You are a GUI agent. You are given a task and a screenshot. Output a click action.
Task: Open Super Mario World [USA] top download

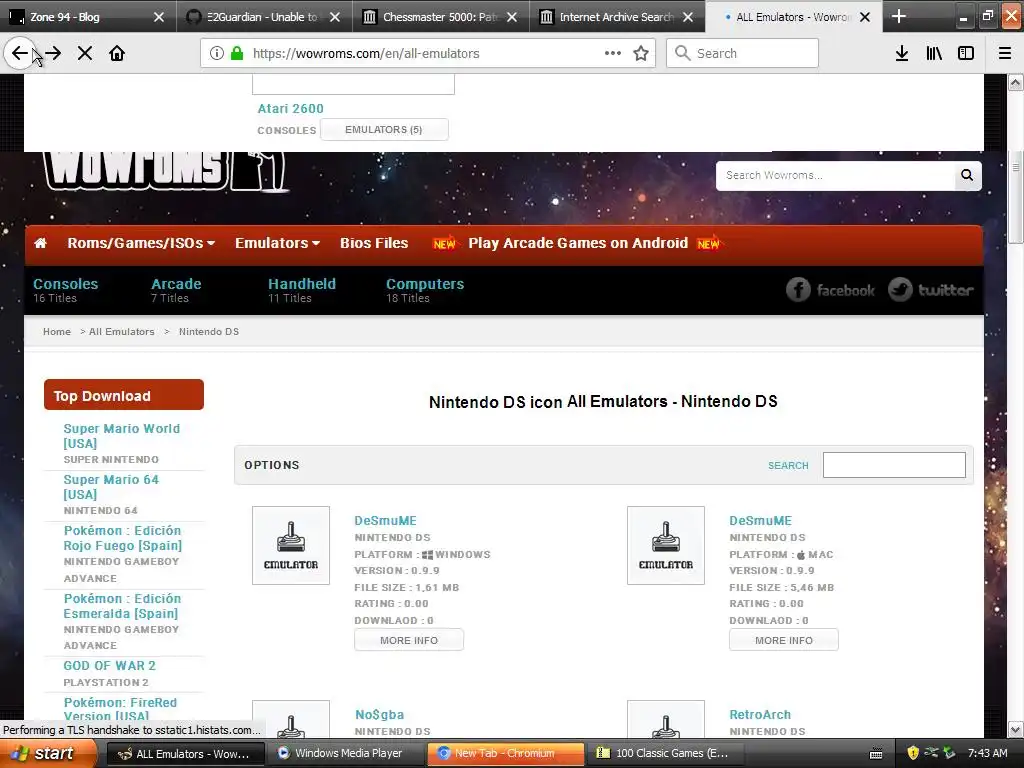coord(121,436)
